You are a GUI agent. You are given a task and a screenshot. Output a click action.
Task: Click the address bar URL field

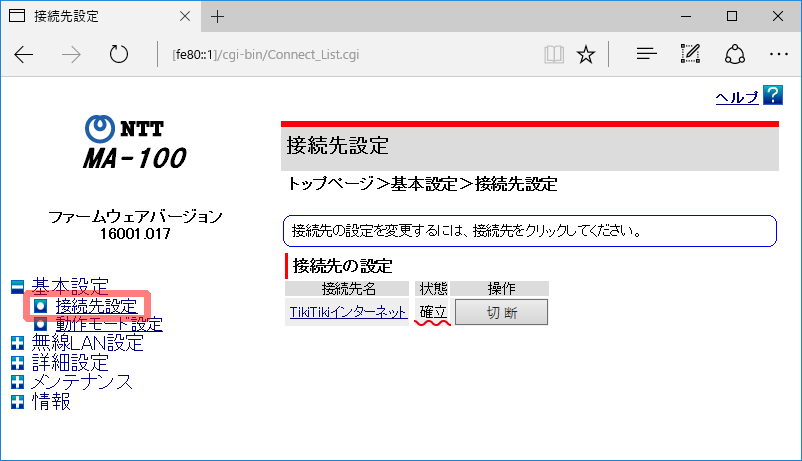pyautogui.click(x=340, y=54)
